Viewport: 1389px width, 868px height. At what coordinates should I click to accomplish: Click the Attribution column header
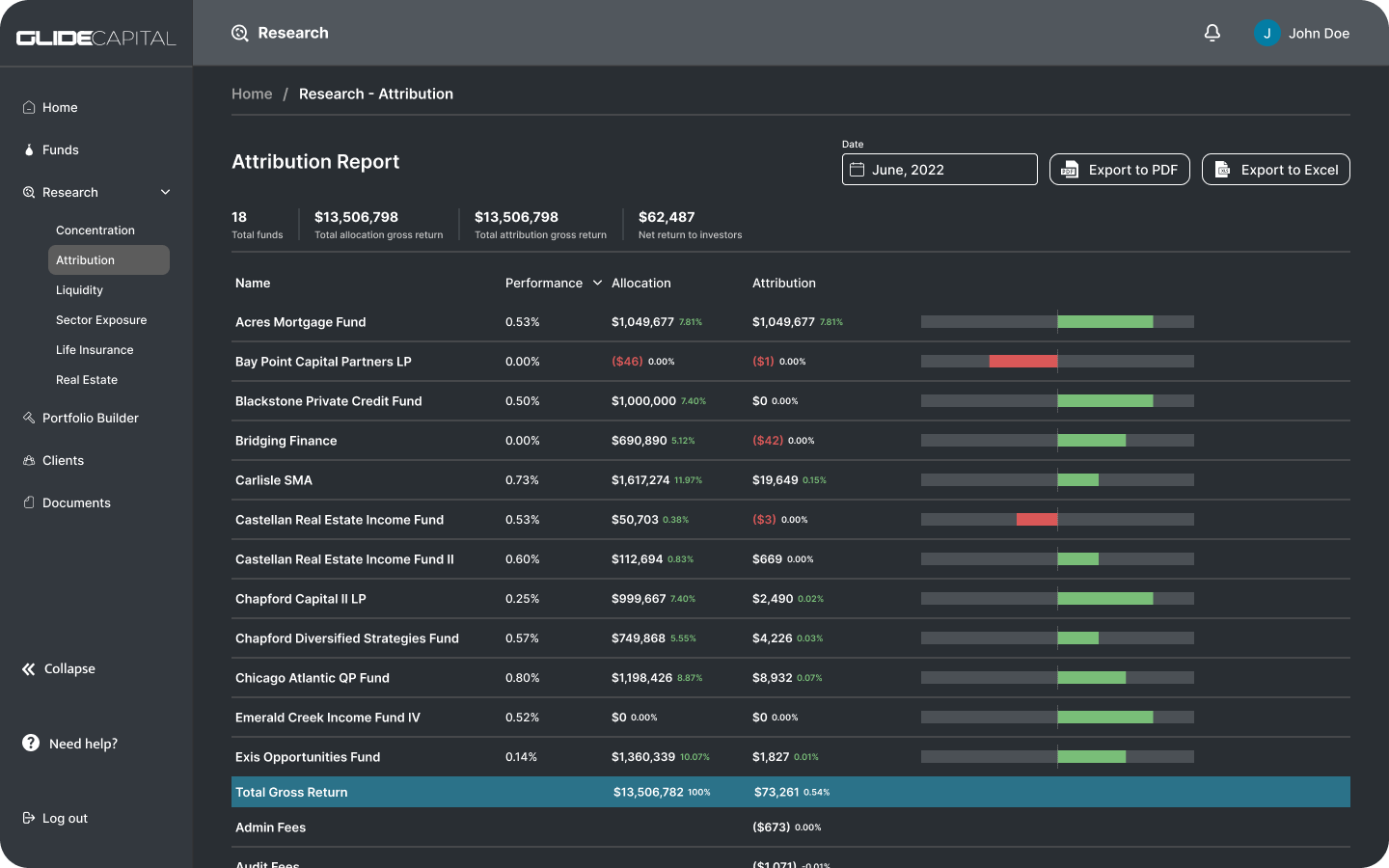pos(784,283)
